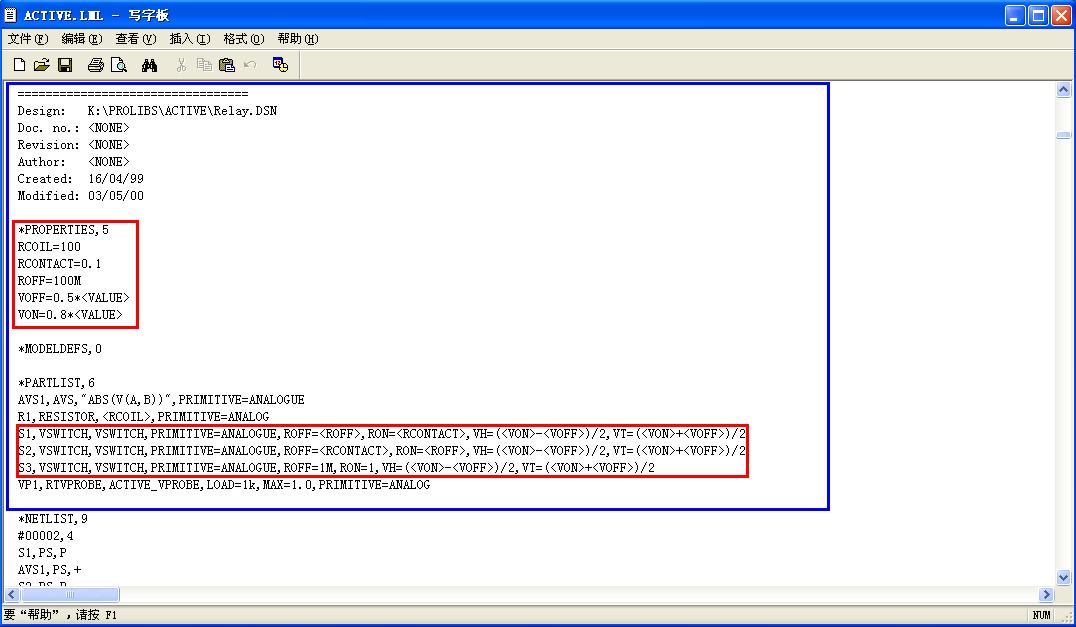Viewport: 1076px width, 627px height.
Task: Click the vertical scrollbar up arrow
Action: 1063,91
